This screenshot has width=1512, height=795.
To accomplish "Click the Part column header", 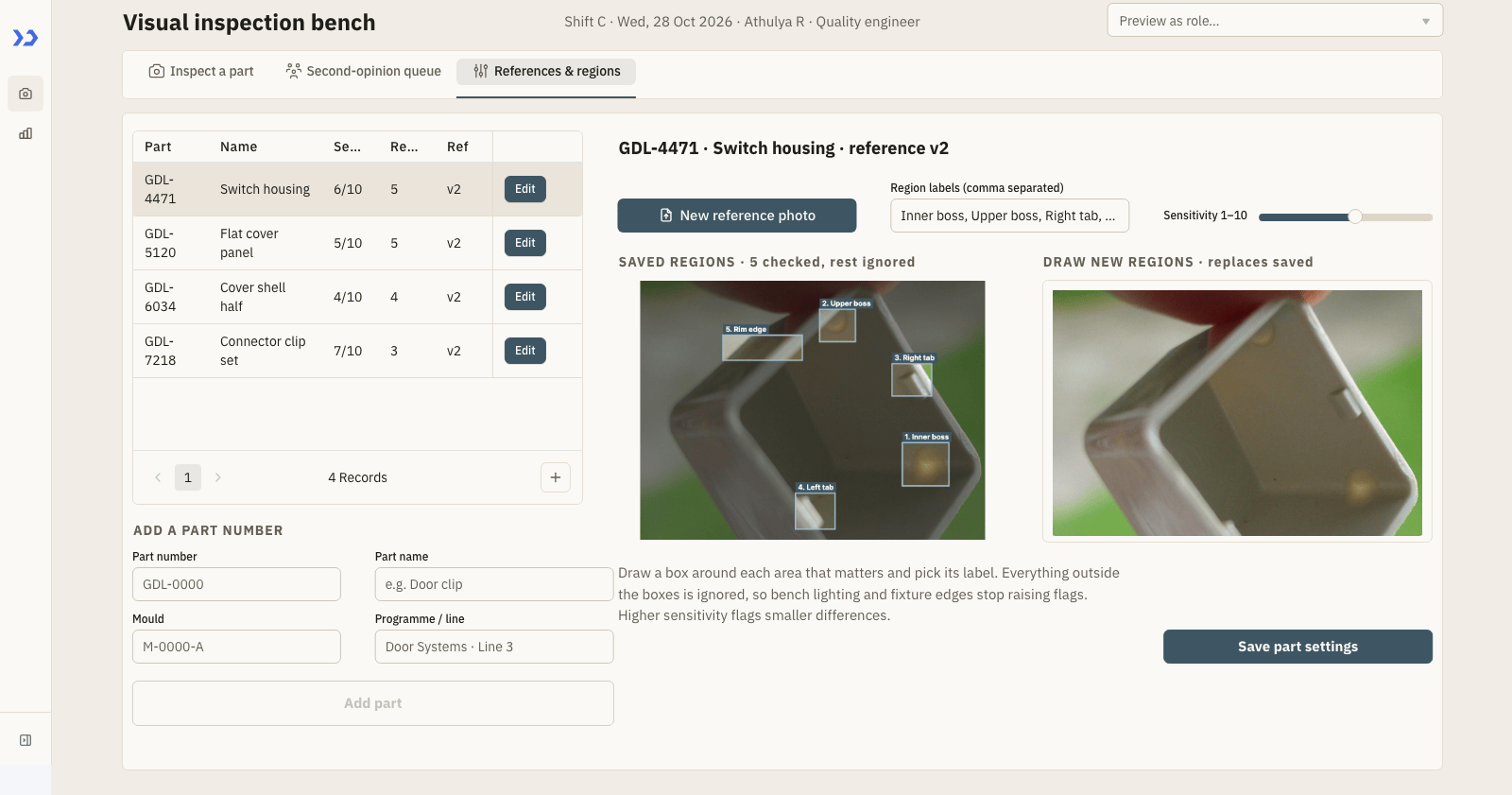I will click(158, 147).
